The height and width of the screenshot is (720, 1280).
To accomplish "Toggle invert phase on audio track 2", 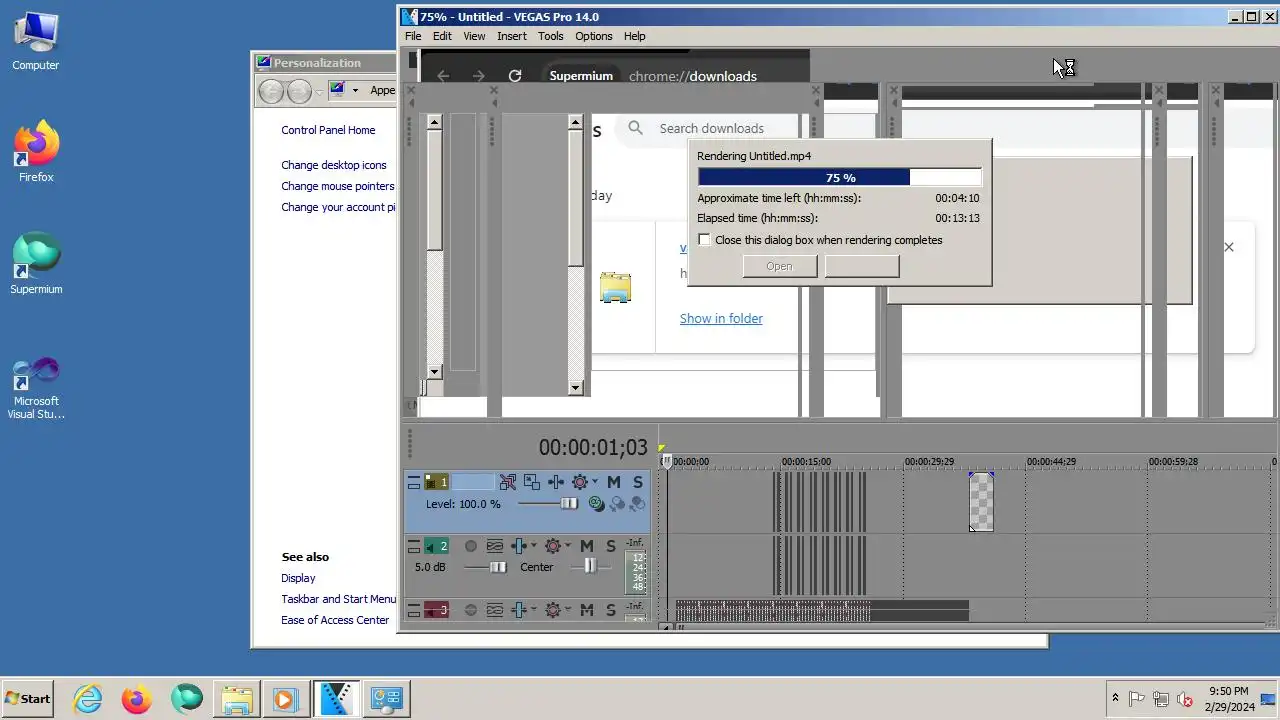I will click(x=495, y=546).
